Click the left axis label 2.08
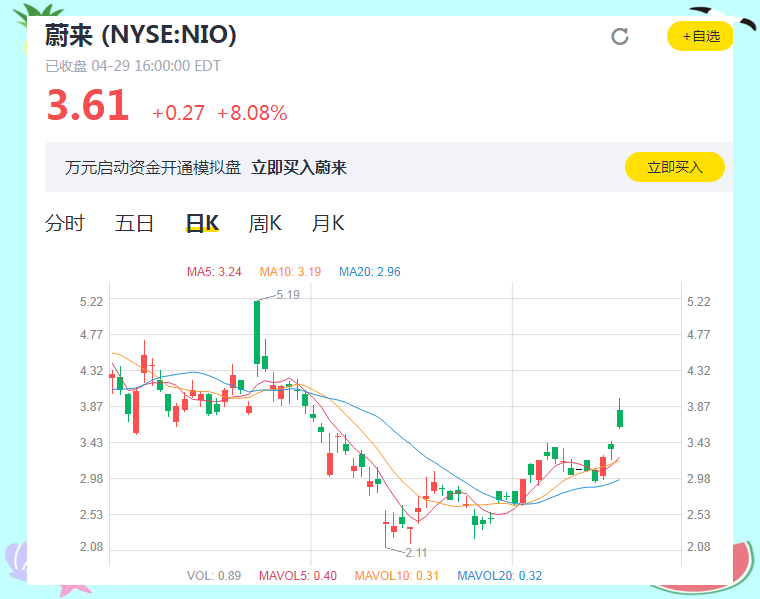The height and width of the screenshot is (599, 760). click(x=92, y=547)
